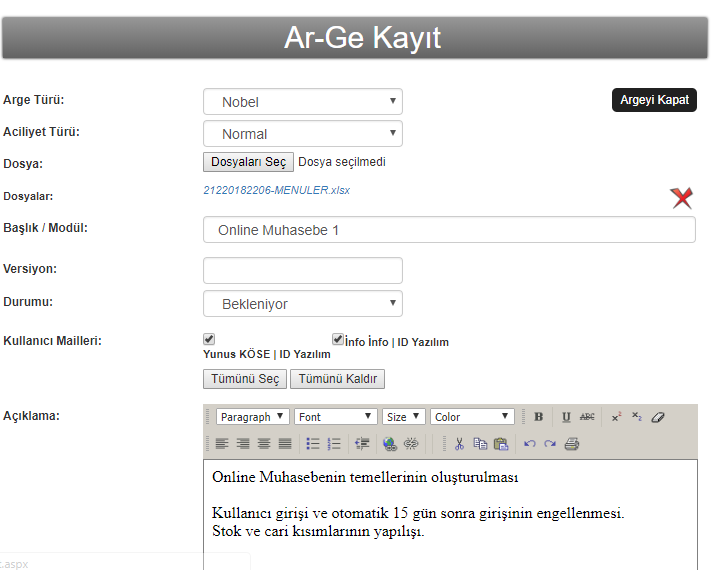The width and height of the screenshot is (720, 570).
Task: Click the 'Açıklama:' label
Action: pyautogui.click(x=31, y=416)
